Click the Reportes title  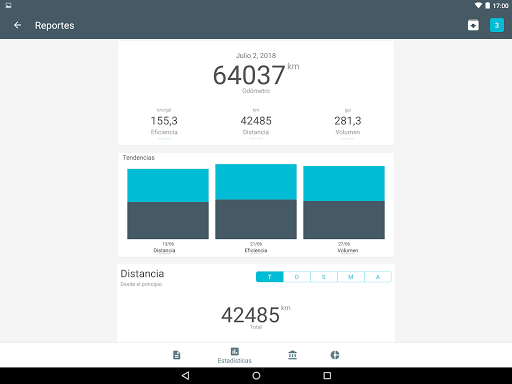[x=55, y=25]
